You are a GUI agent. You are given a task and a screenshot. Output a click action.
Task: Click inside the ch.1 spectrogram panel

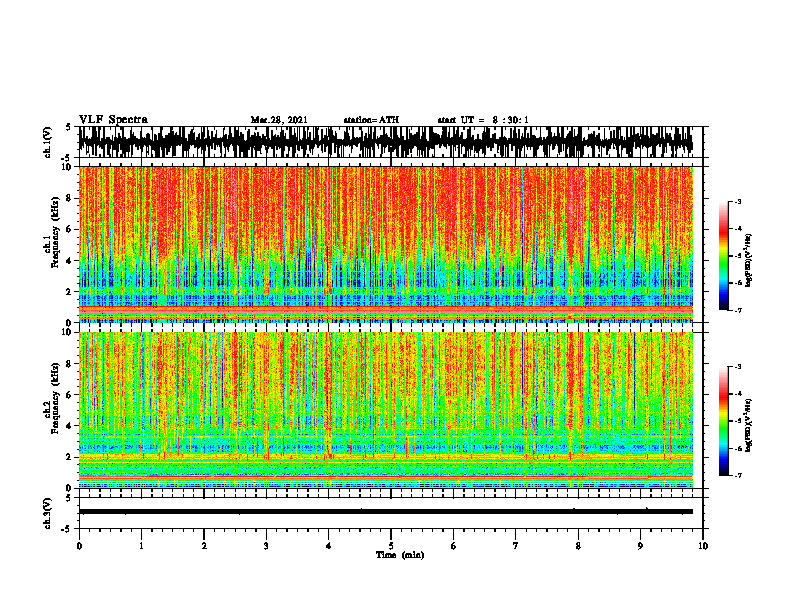click(385, 244)
